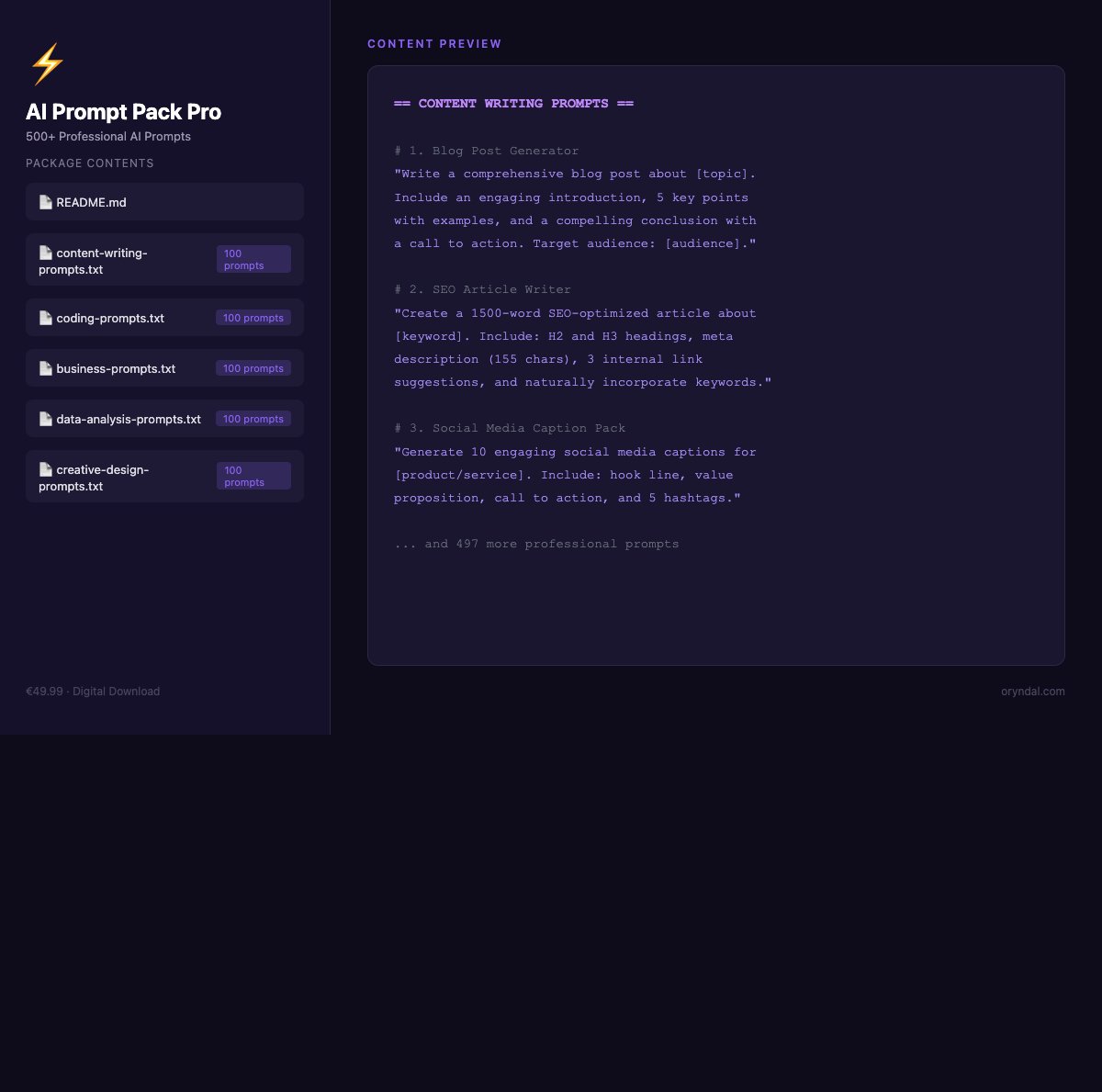Click the AI Prompt Pack Pro title

click(123, 112)
